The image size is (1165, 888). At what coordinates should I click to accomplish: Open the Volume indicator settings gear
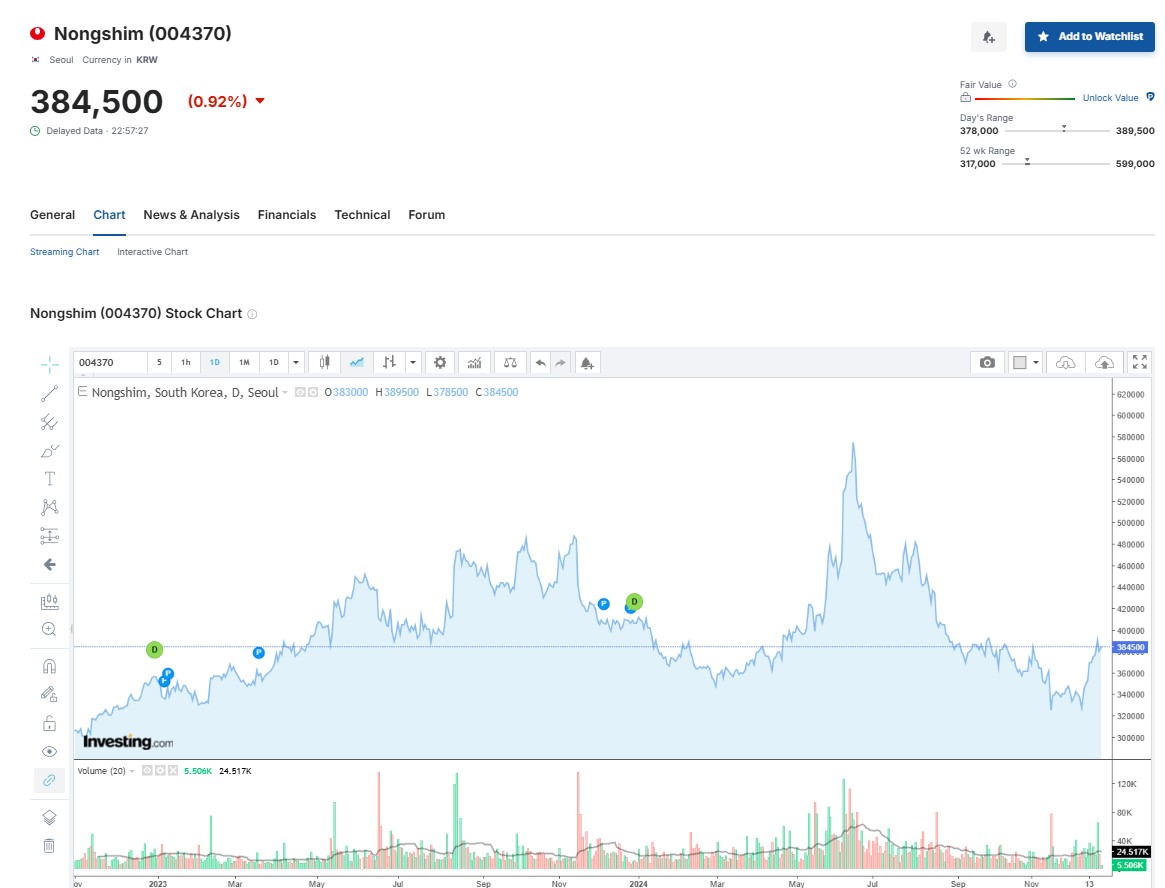coord(160,771)
